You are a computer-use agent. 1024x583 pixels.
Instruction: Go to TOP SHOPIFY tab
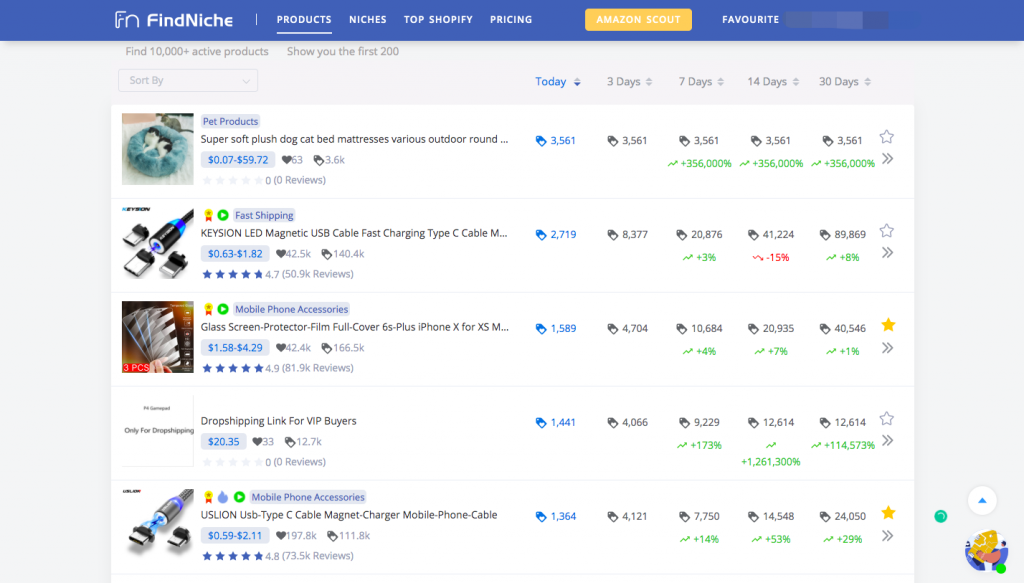pos(438,20)
